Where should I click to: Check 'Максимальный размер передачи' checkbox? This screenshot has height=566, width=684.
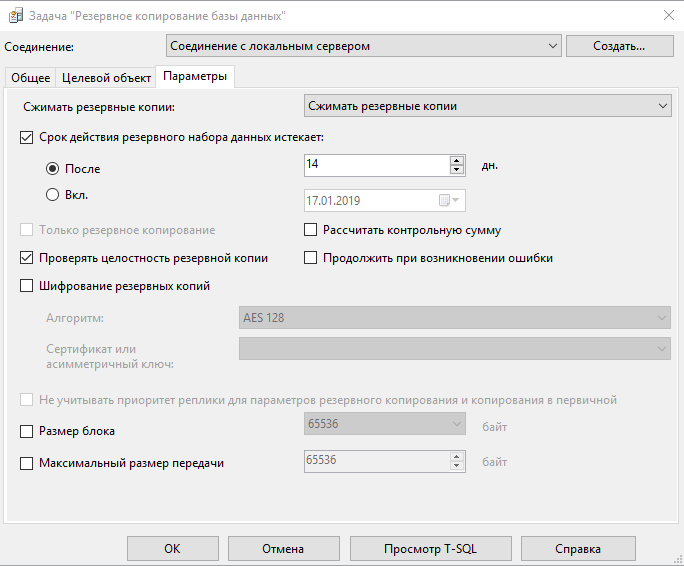coord(27,463)
